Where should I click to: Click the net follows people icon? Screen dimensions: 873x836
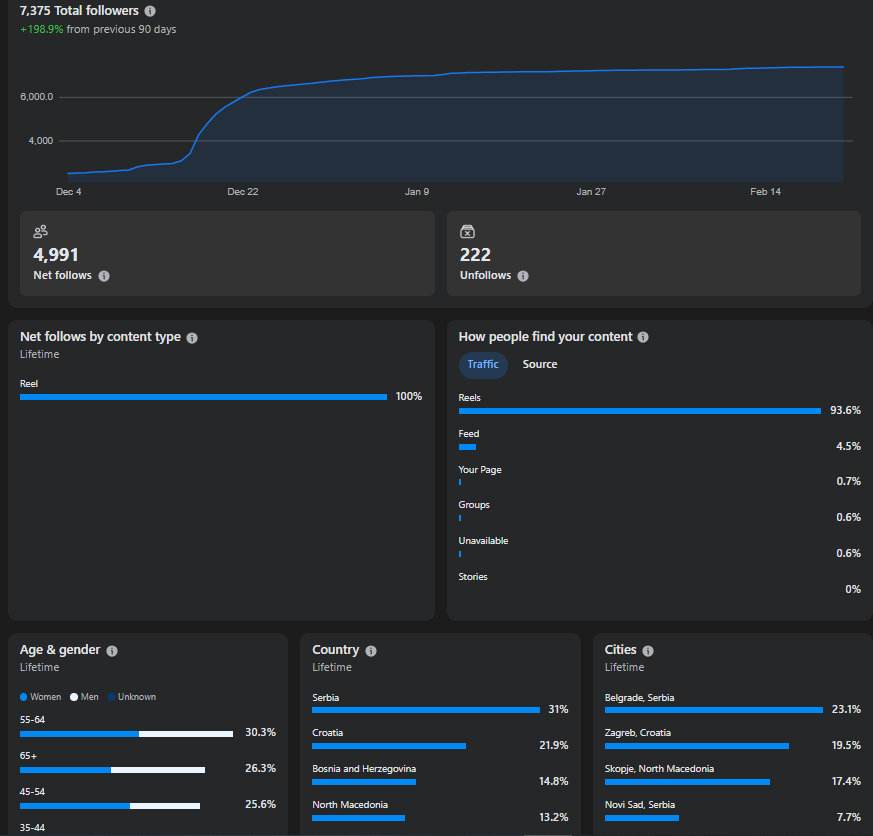[41, 231]
